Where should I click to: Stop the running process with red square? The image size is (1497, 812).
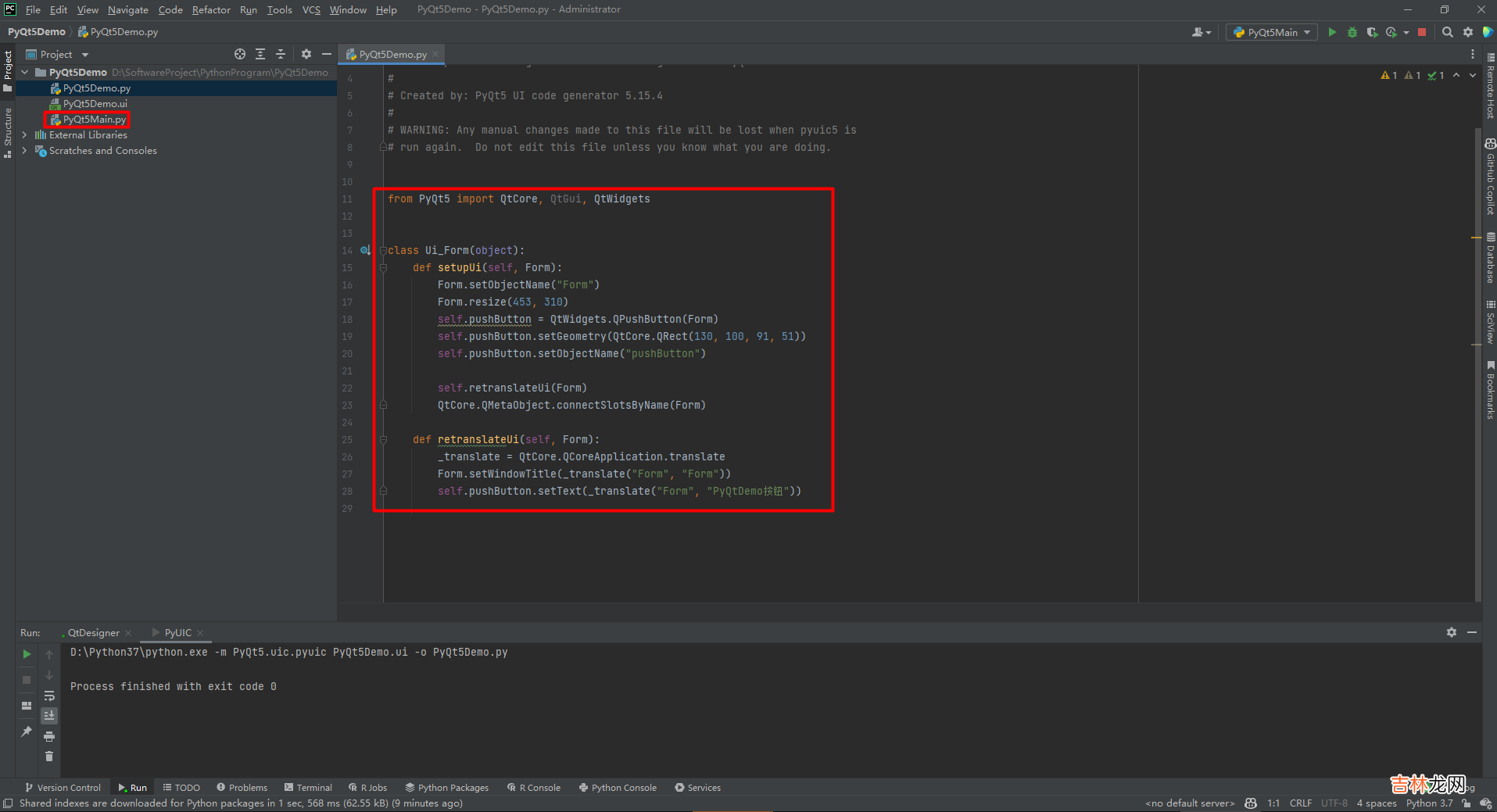coord(1422,32)
